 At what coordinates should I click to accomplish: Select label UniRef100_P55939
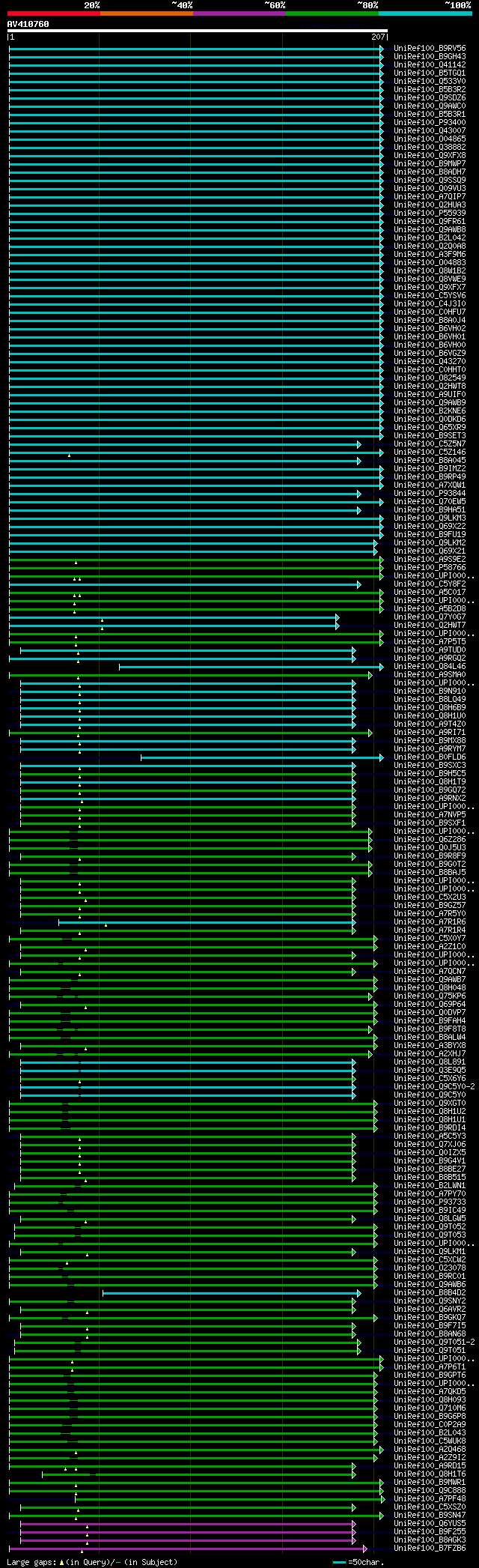(x=430, y=213)
